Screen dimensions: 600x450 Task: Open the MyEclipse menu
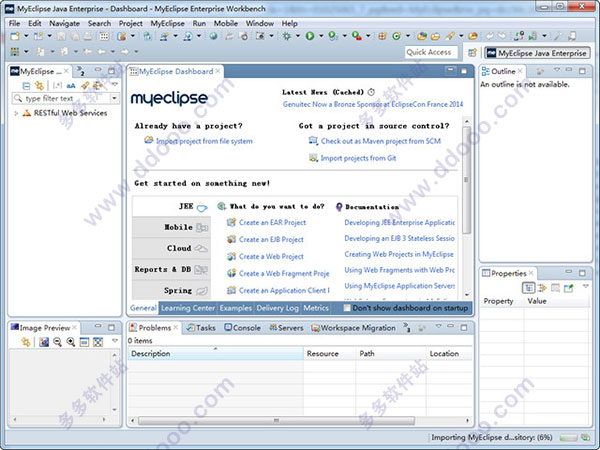(167, 23)
